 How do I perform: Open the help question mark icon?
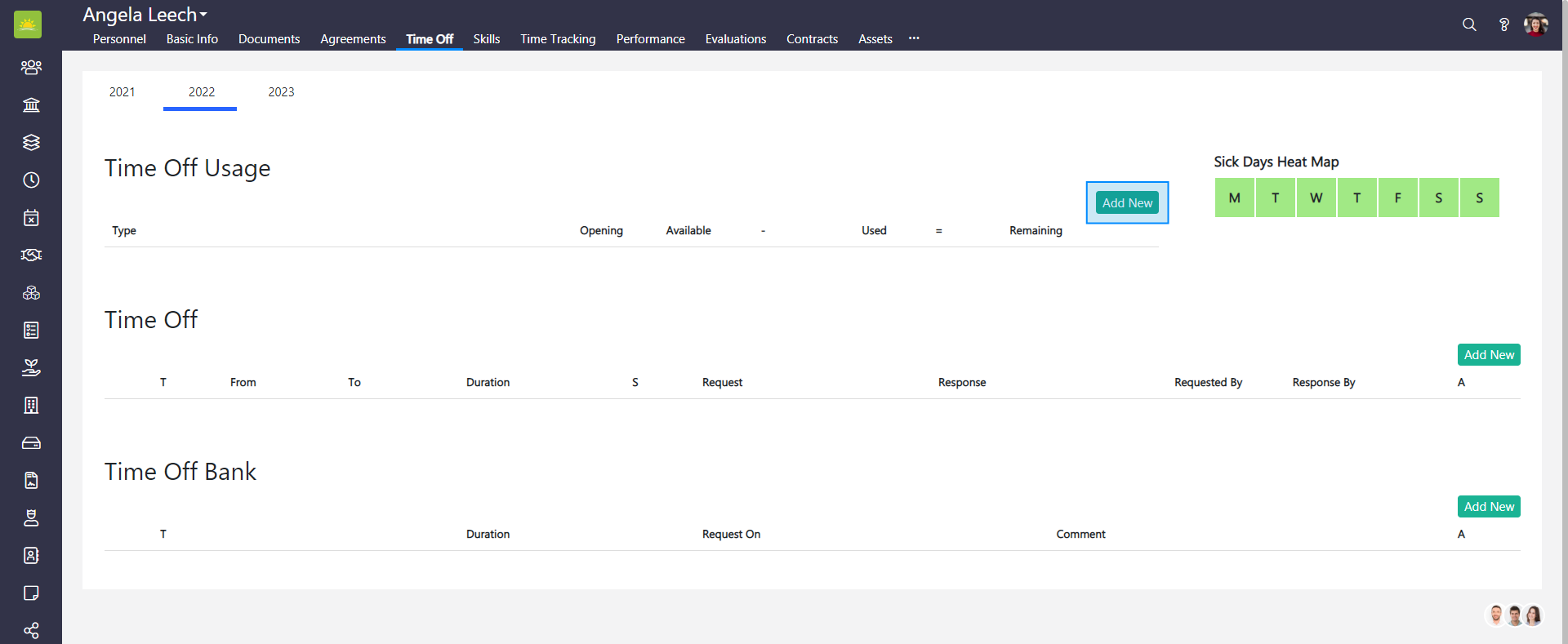(x=1503, y=24)
